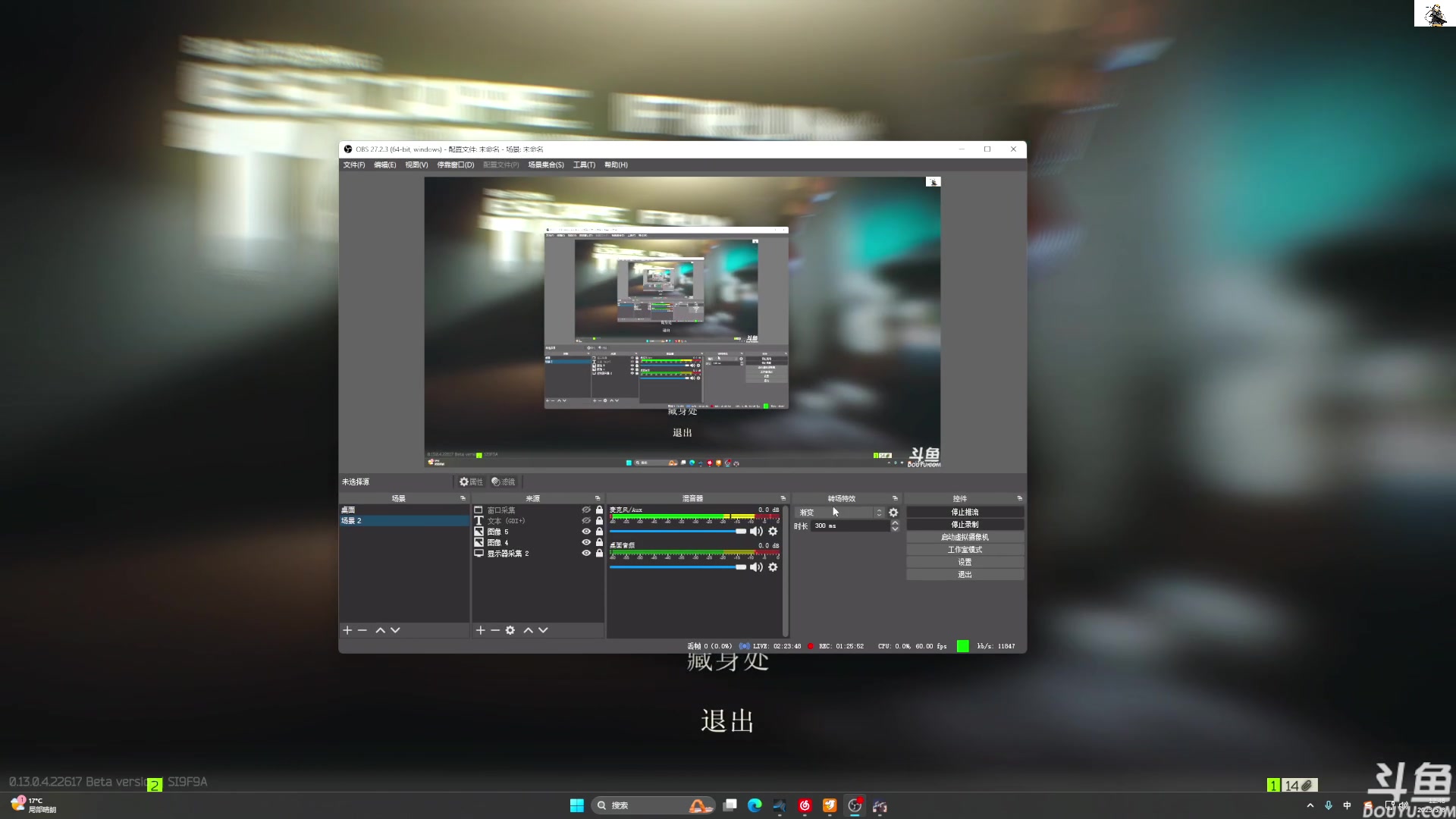1456x819 pixels.
Task: Increase transition duration with up stepper
Action: click(x=895, y=523)
